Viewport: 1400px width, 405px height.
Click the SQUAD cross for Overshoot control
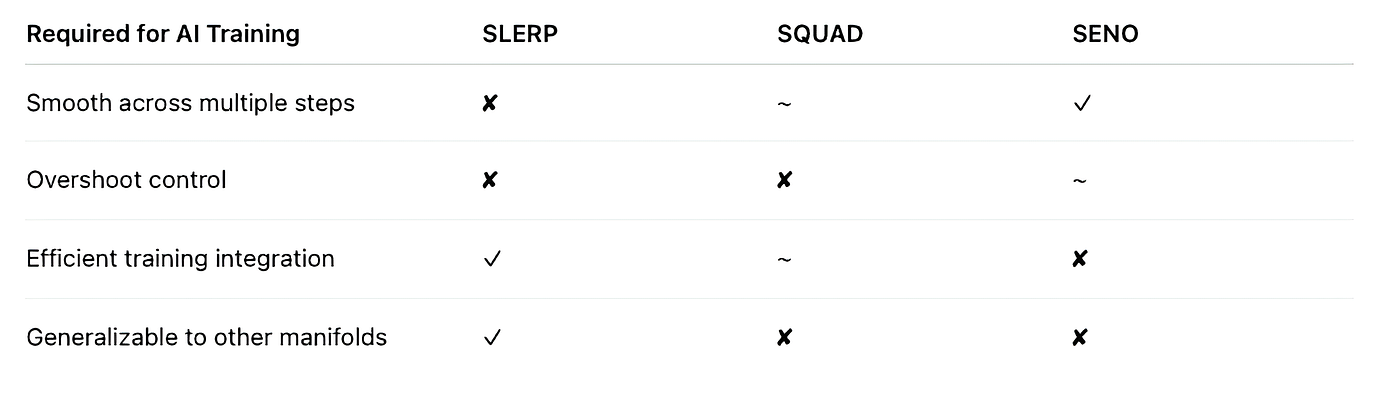(x=784, y=180)
